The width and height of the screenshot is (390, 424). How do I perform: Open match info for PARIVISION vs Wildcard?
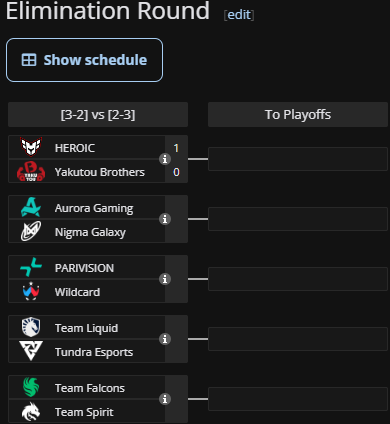pyautogui.click(x=165, y=279)
